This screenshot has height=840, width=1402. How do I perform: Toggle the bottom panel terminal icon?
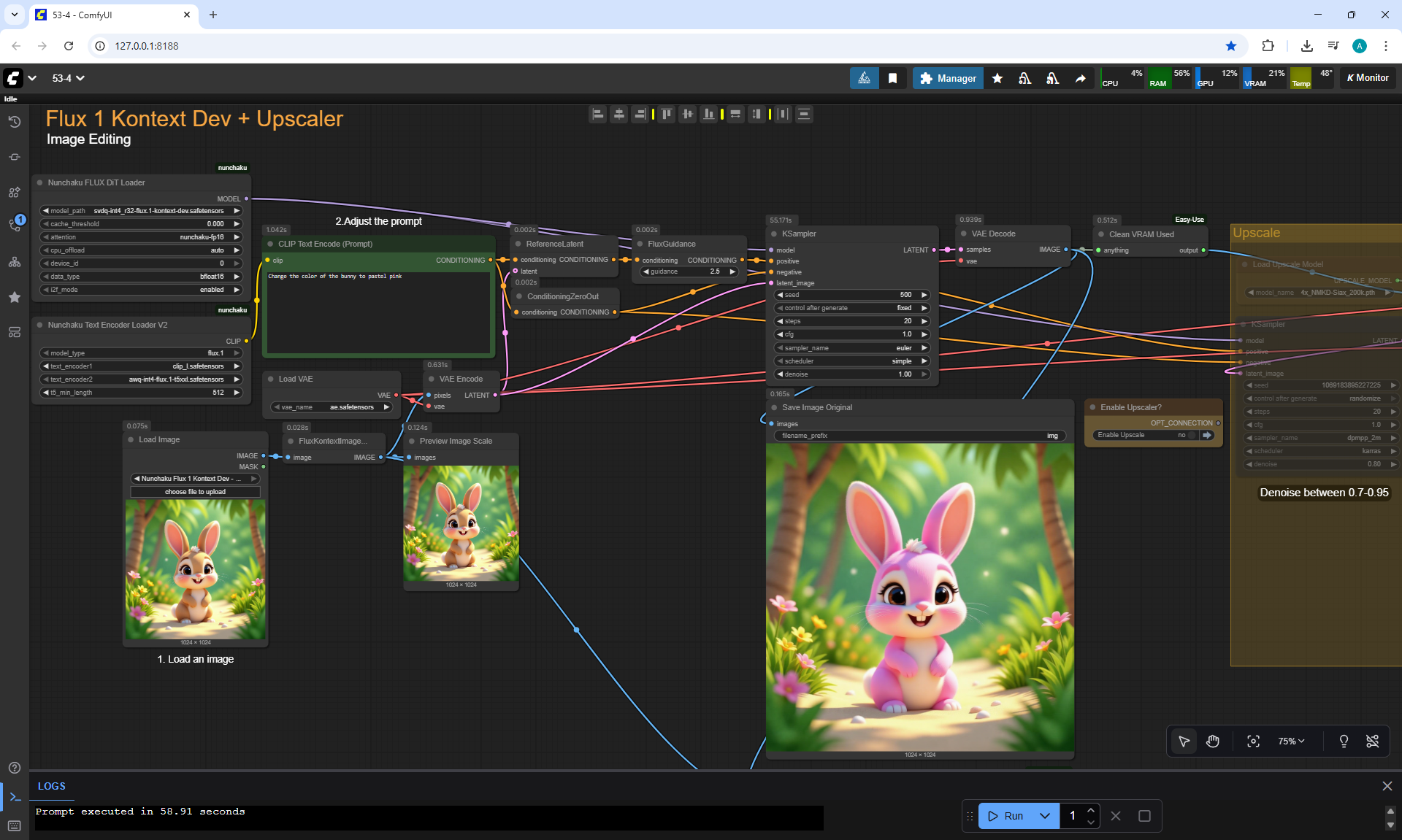(15, 796)
